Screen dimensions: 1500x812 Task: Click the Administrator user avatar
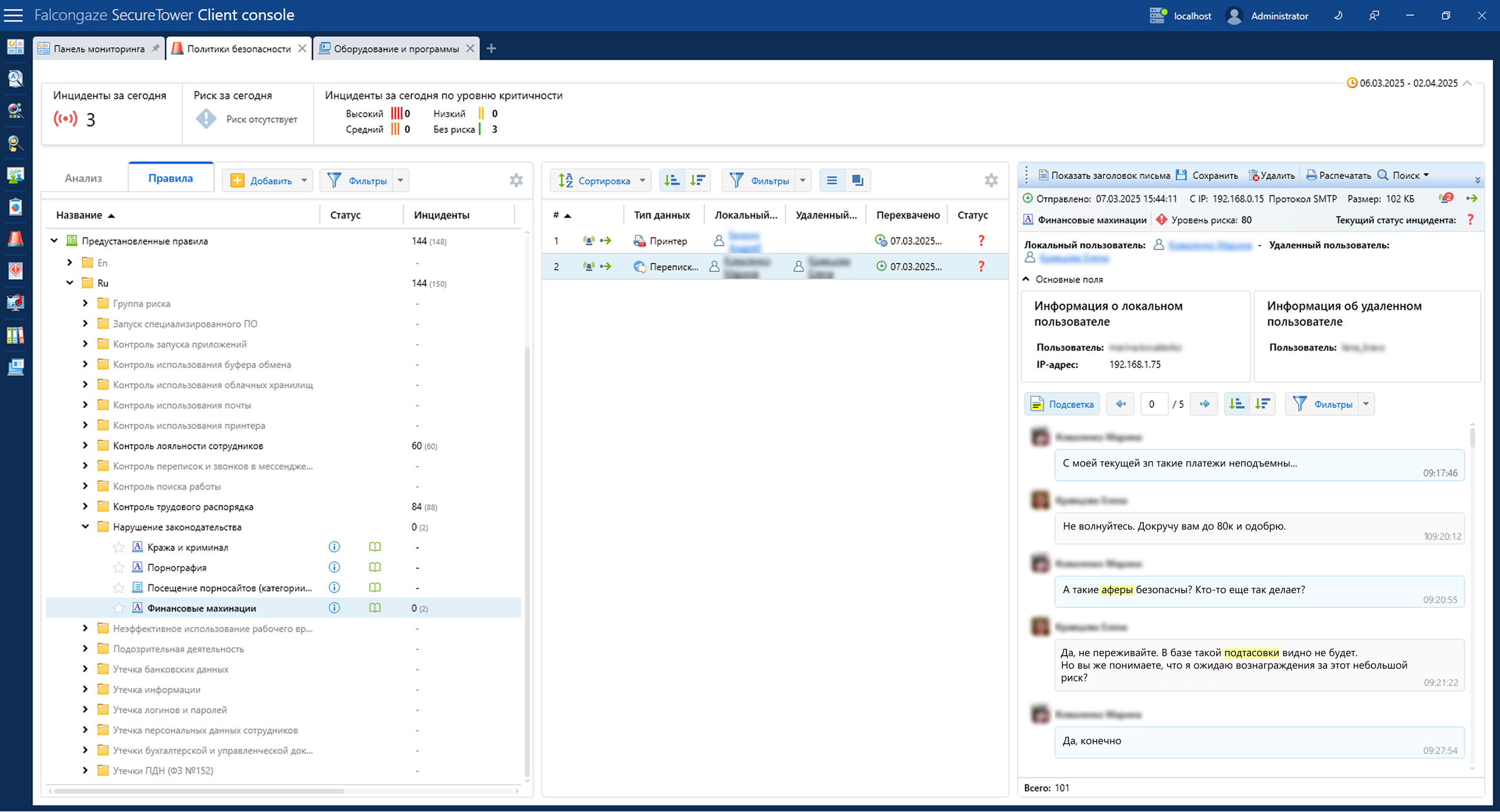[1234, 16]
